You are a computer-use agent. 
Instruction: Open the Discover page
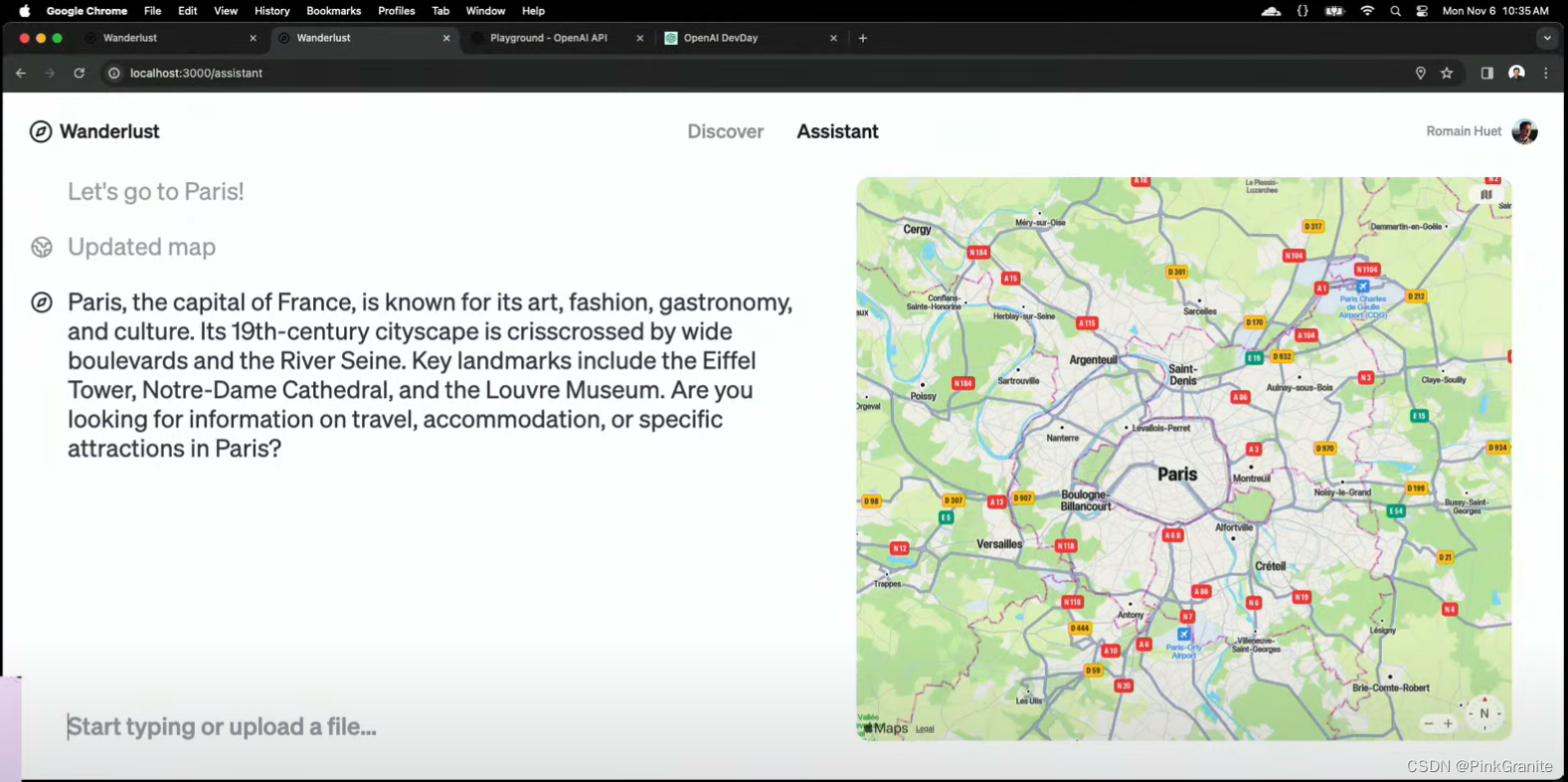(x=725, y=131)
